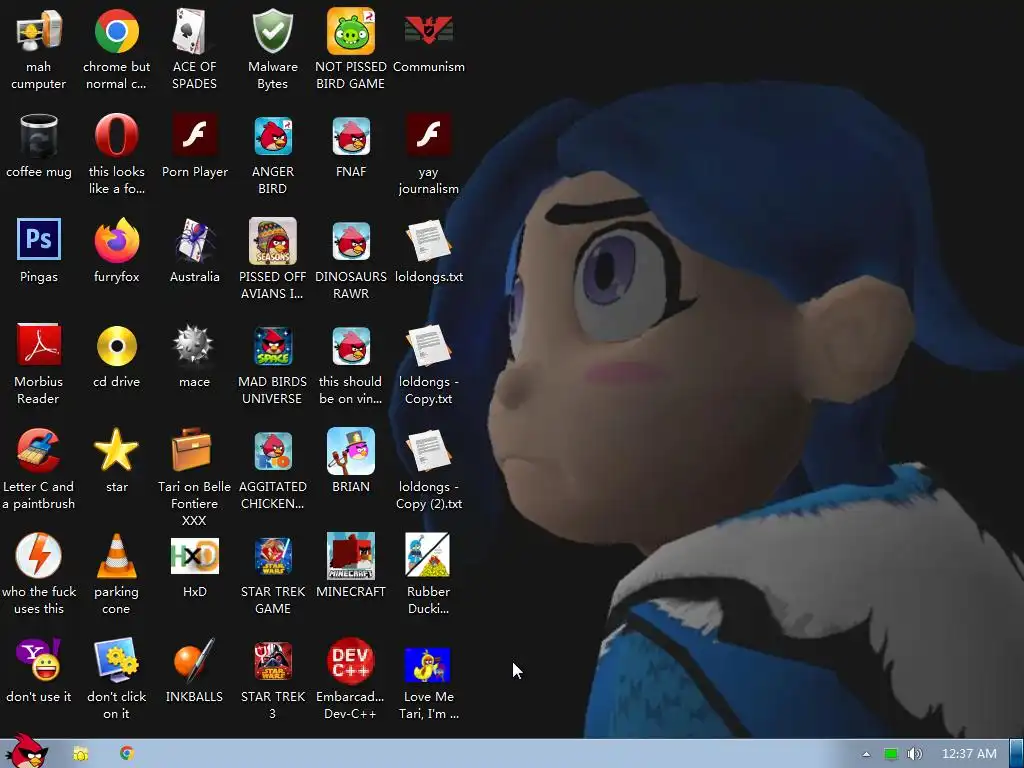The width and height of the screenshot is (1024, 768).
Task: Open the 'Rubber Ducki...' icon
Action: (427, 555)
